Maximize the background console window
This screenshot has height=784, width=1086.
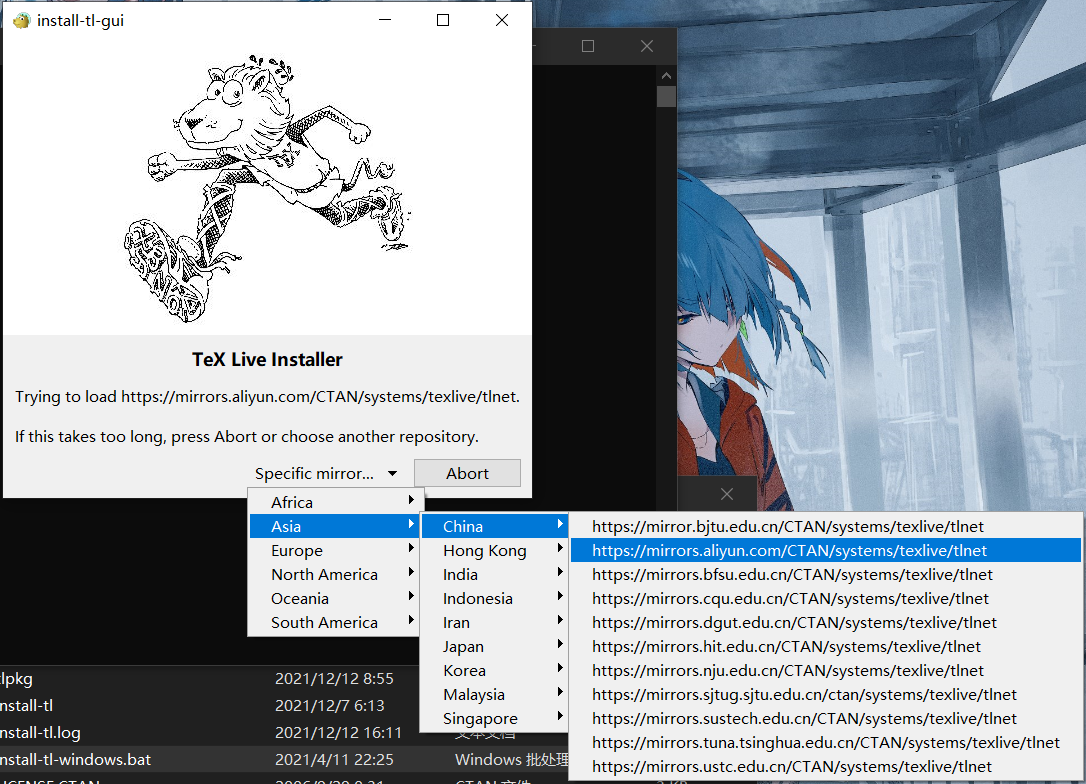(588, 46)
